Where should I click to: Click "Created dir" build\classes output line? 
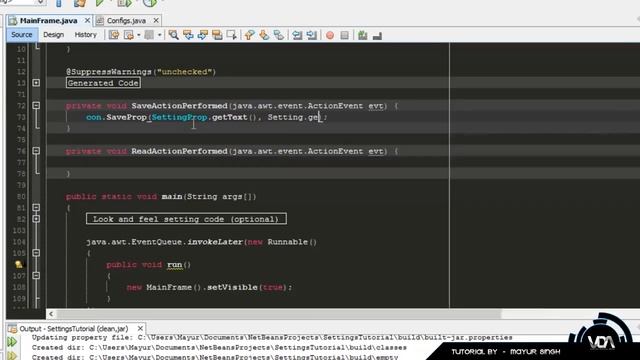(x=219, y=347)
